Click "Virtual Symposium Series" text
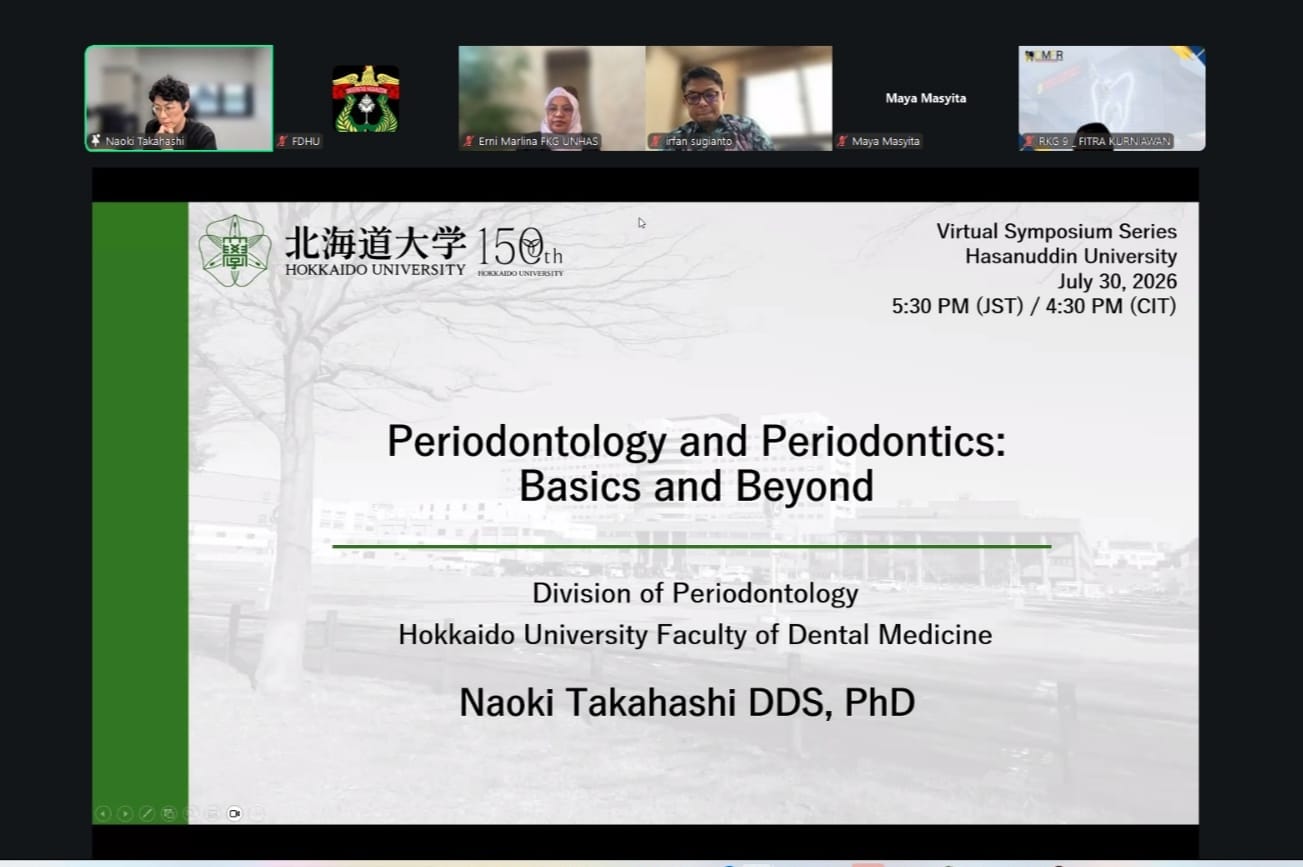Screen dimensions: 1303x867 (1057, 231)
